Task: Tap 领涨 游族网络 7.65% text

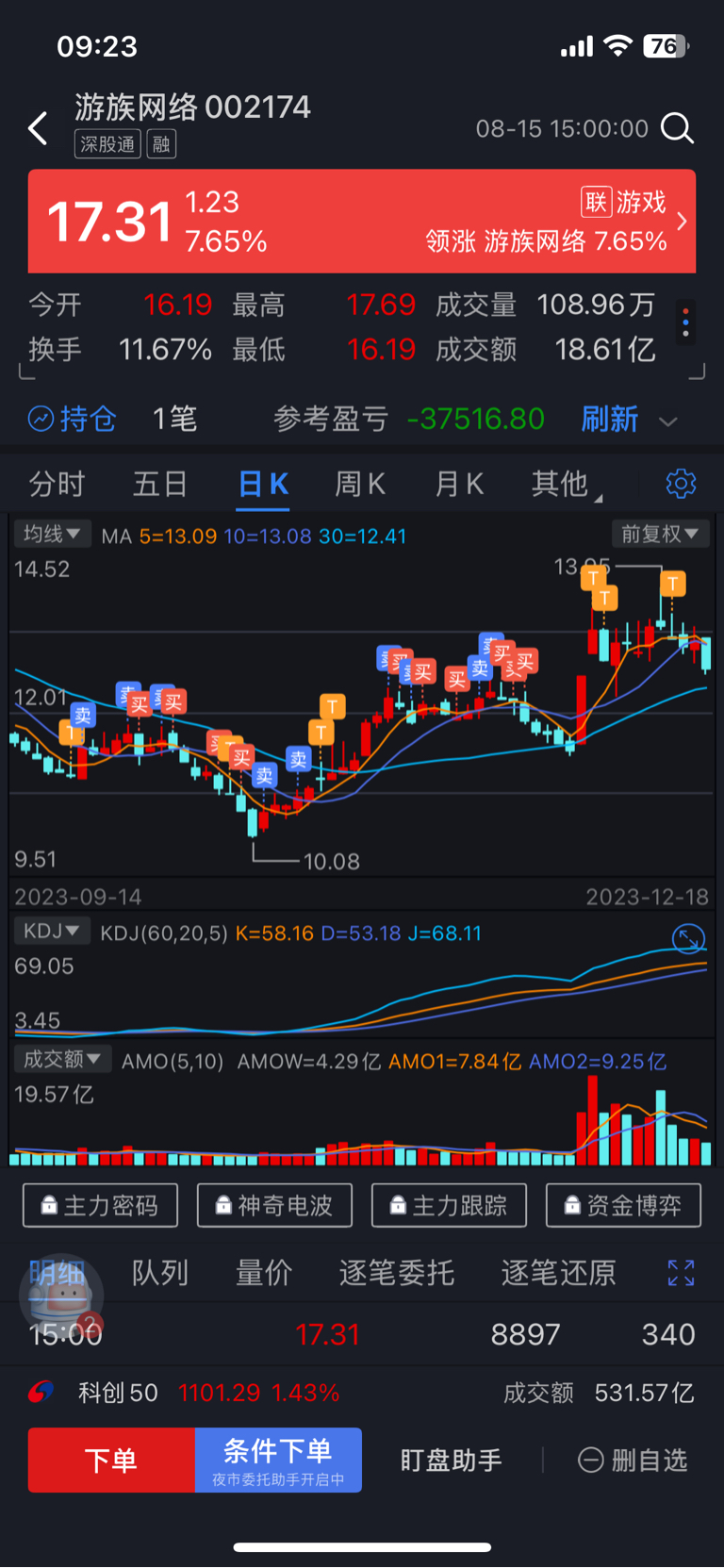Action: coord(547,241)
